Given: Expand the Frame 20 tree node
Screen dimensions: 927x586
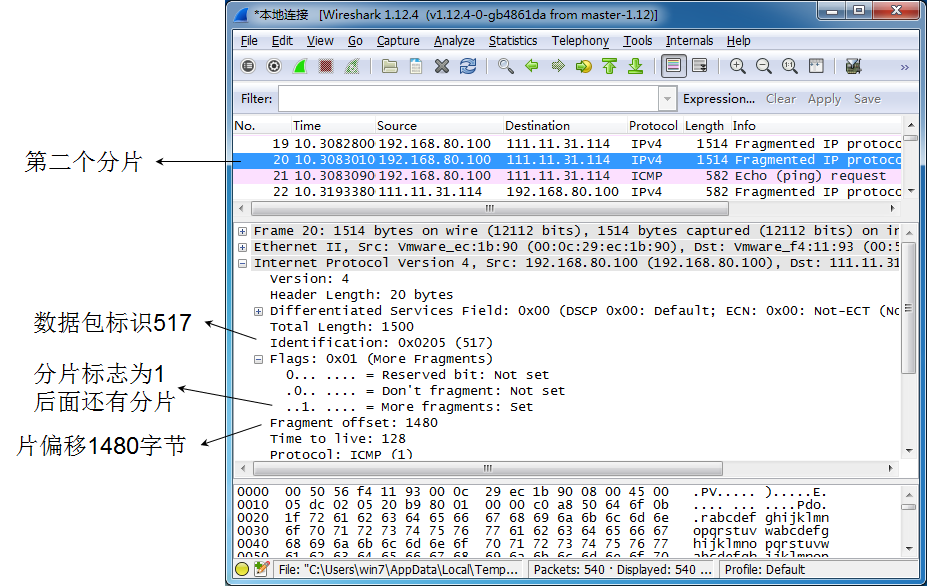Looking at the screenshot, I should pos(242,231).
